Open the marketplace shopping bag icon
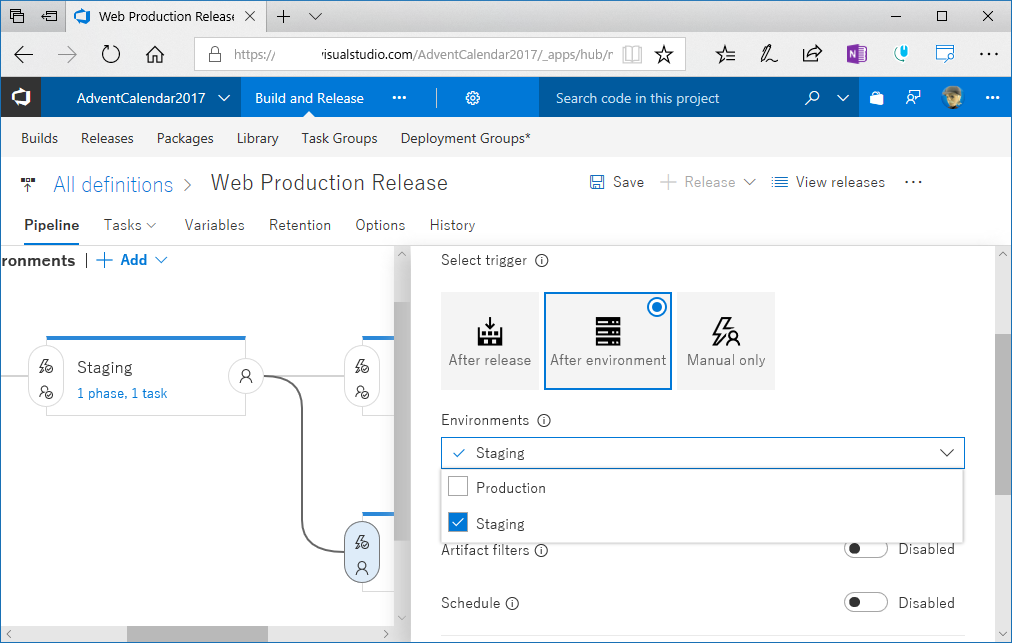Image resolution: width=1012 pixels, height=643 pixels. coord(876,97)
